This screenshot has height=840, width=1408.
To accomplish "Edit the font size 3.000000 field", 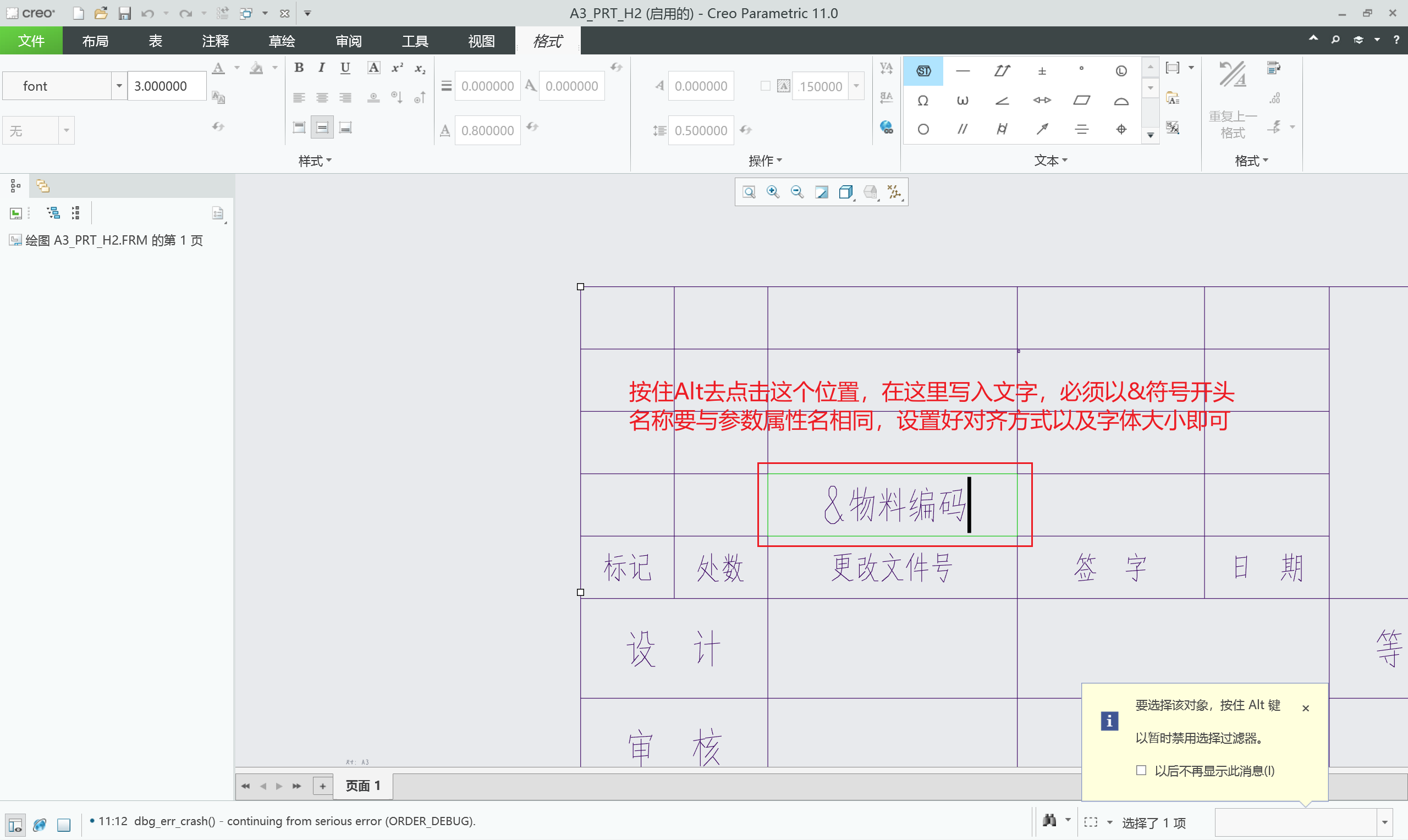I will click(167, 86).
